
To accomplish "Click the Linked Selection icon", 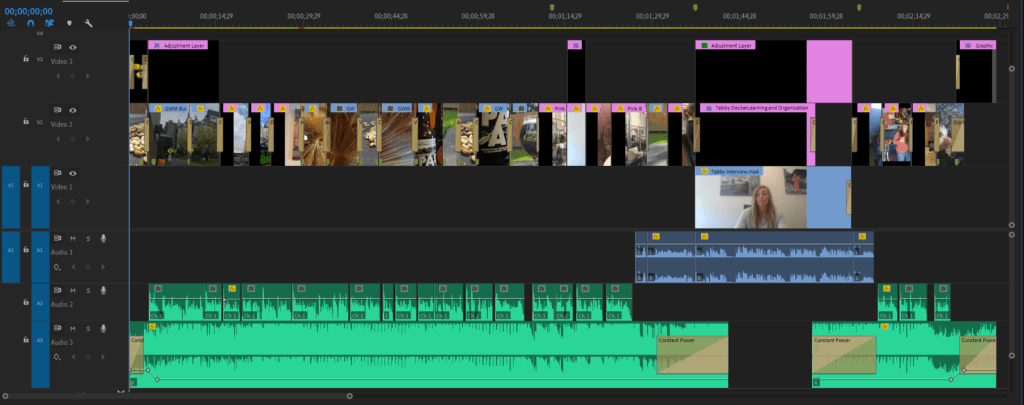I will (49, 22).
